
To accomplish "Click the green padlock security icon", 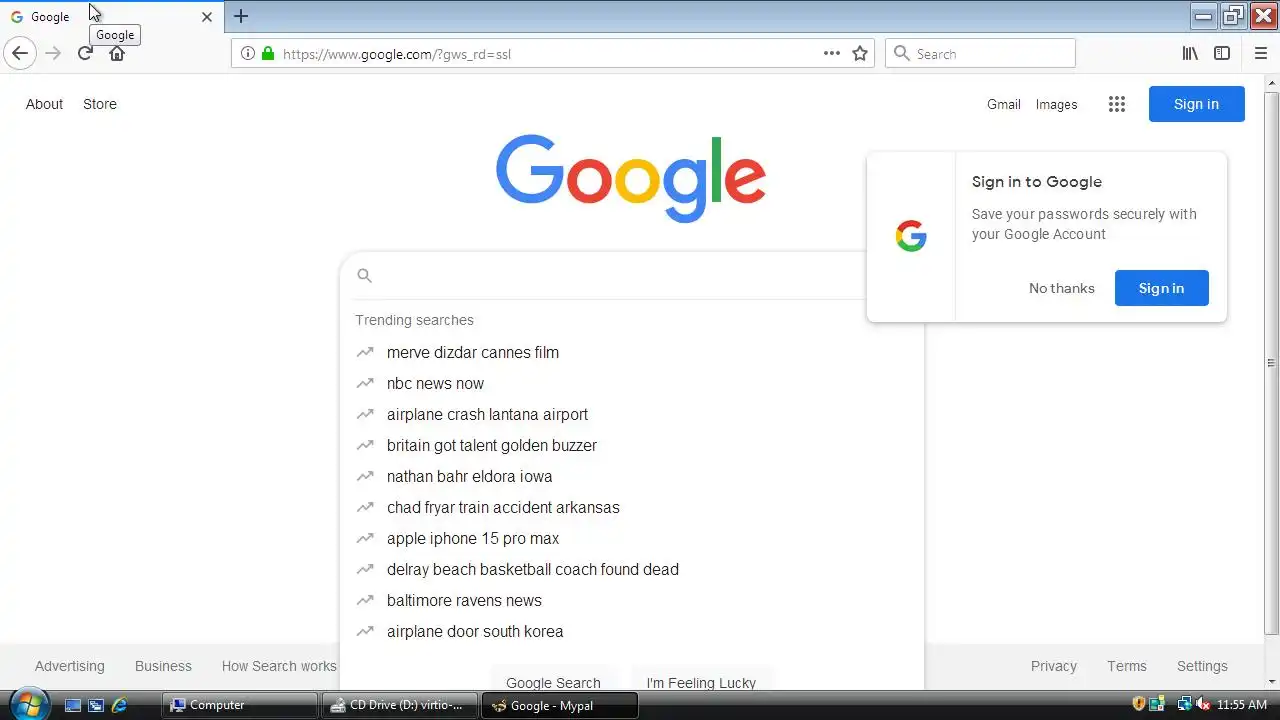I will [267, 54].
